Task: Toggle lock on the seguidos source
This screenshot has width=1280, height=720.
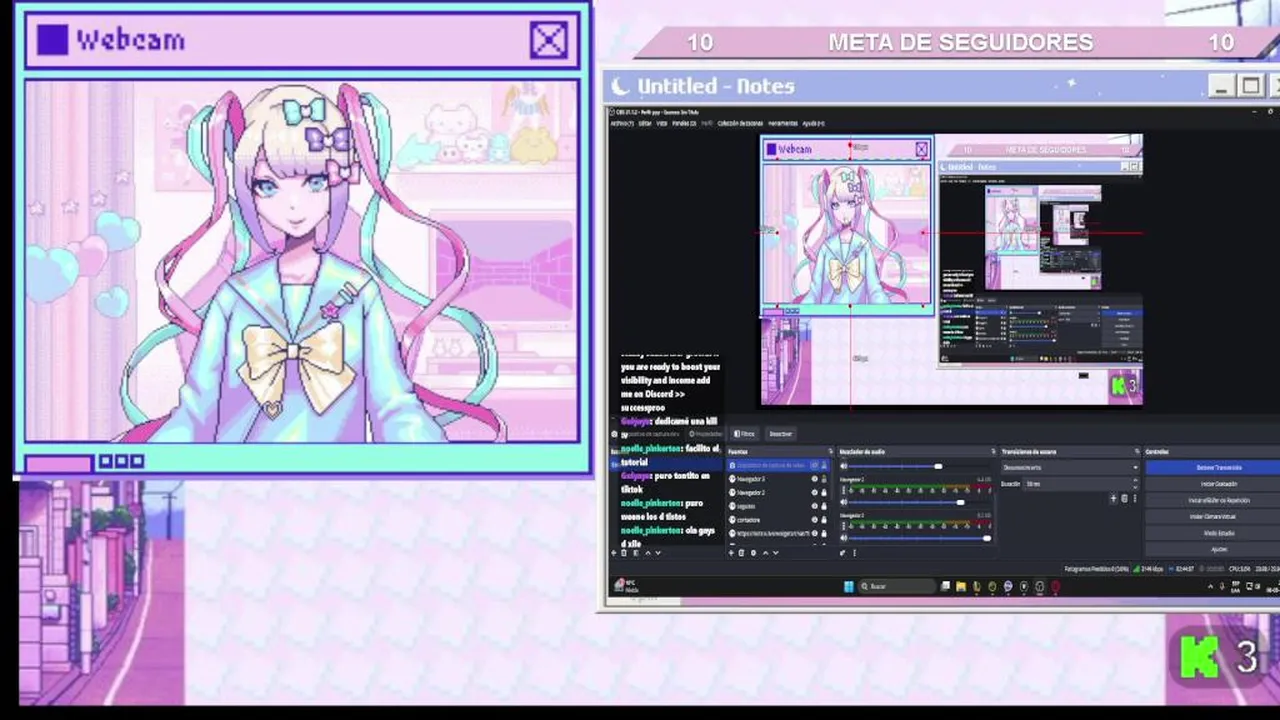Action: pos(824,506)
